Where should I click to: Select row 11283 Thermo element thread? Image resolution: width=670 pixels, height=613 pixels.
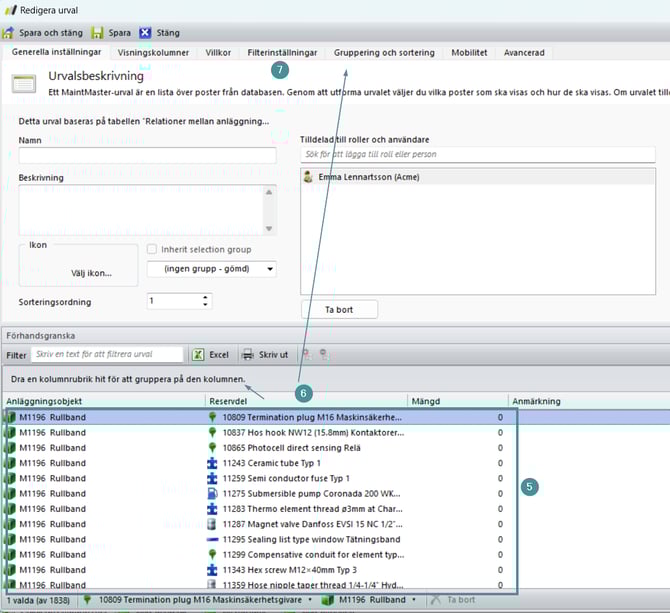335,509
